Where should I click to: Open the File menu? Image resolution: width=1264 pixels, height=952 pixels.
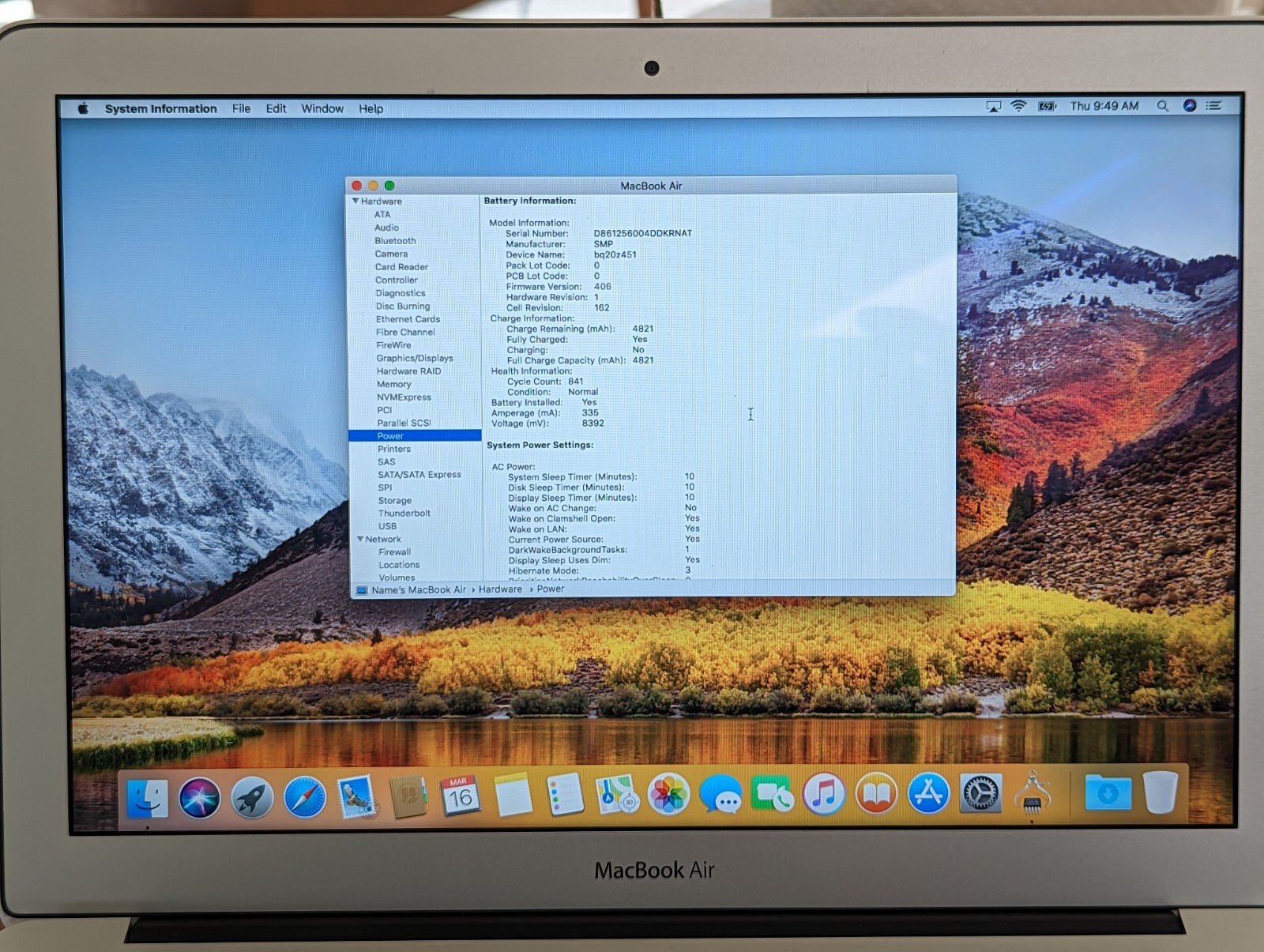(241, 109)
